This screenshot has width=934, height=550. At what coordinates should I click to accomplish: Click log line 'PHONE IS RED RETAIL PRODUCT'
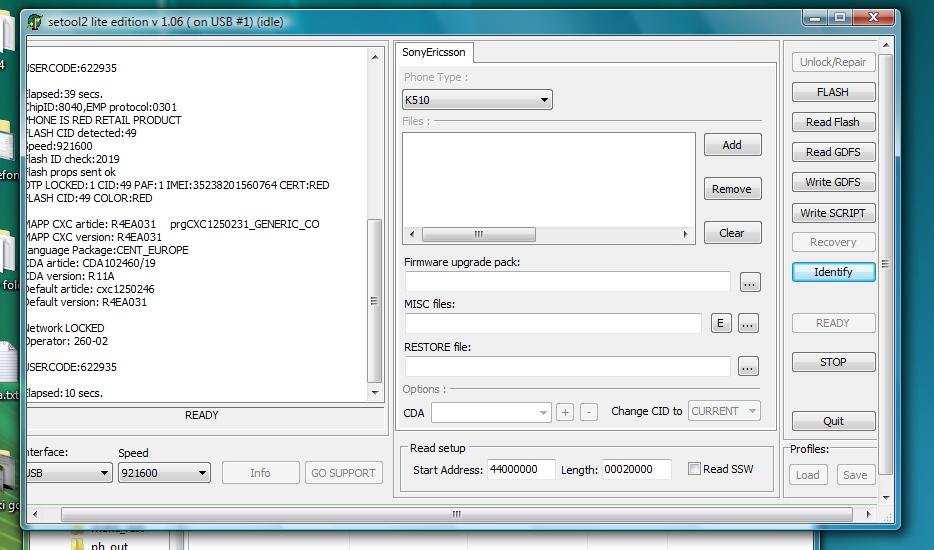click(104, 120)
